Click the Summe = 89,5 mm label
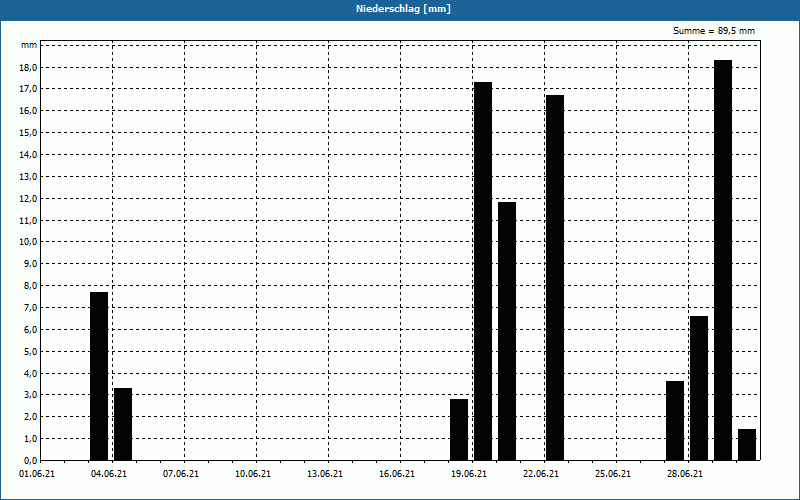 714,31
